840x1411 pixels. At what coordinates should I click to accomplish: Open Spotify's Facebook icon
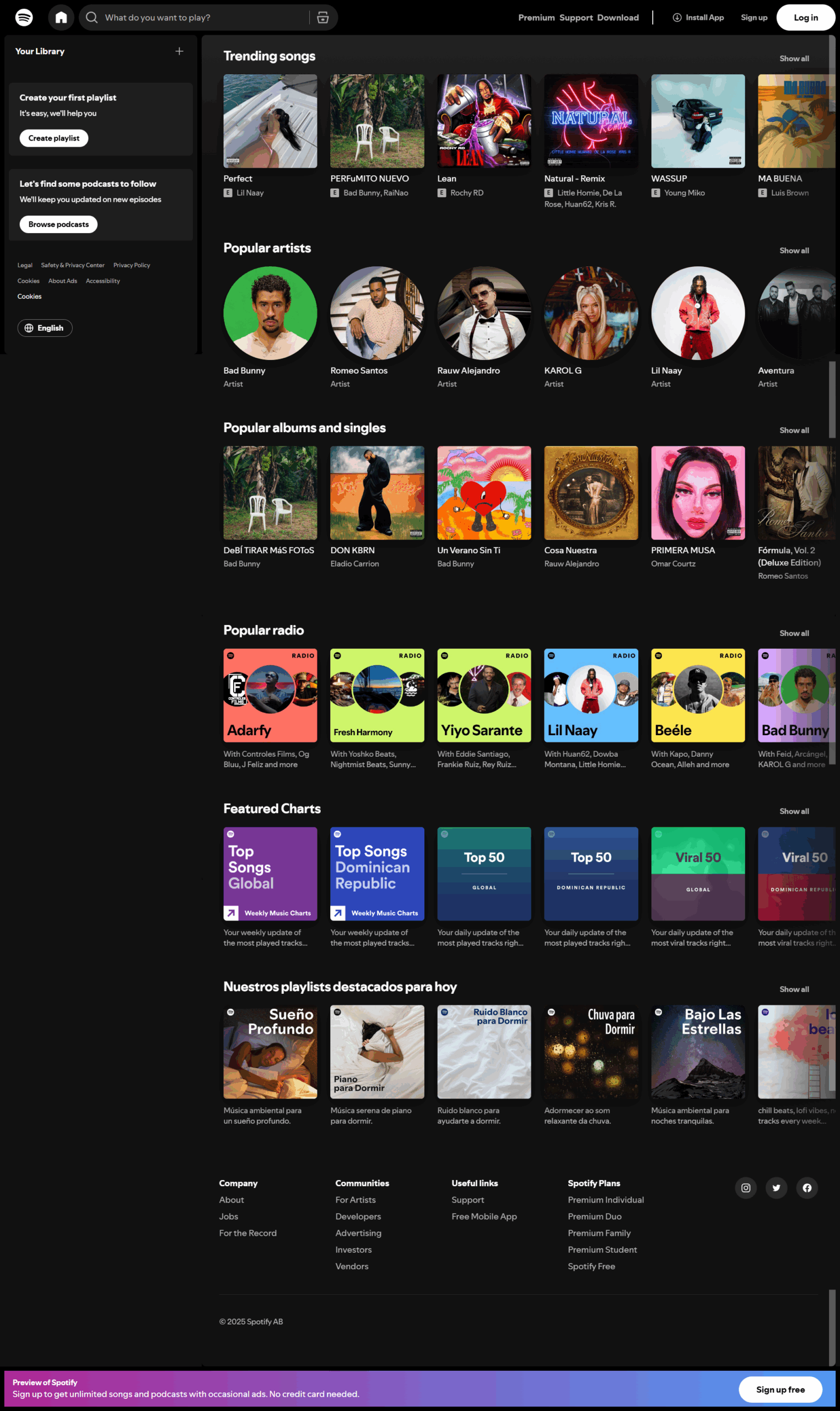[806, 1187]
